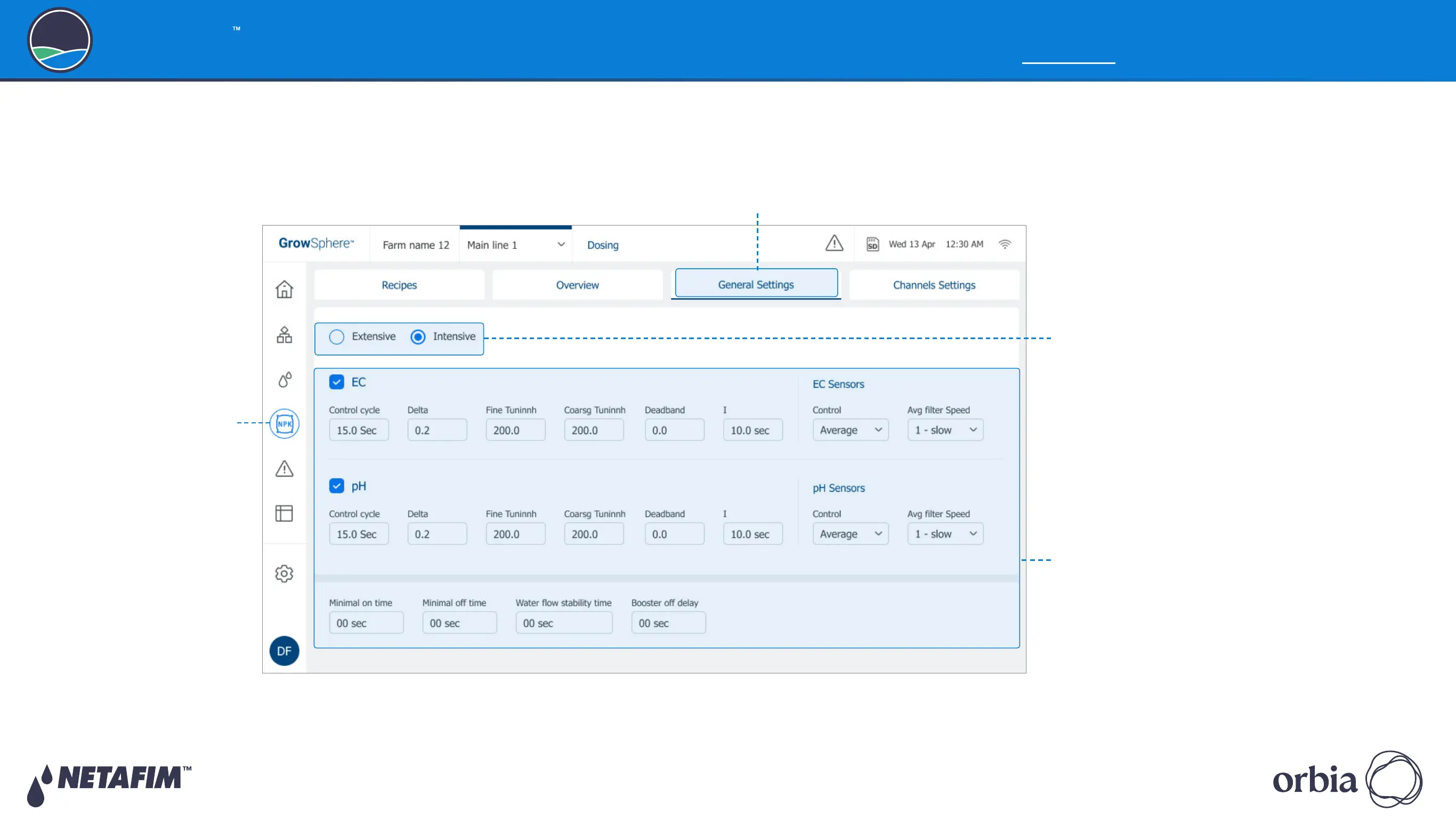Click pH Fine Tuning field
The height and width of the screenshot is (819, 1456).
coord(515,534)
